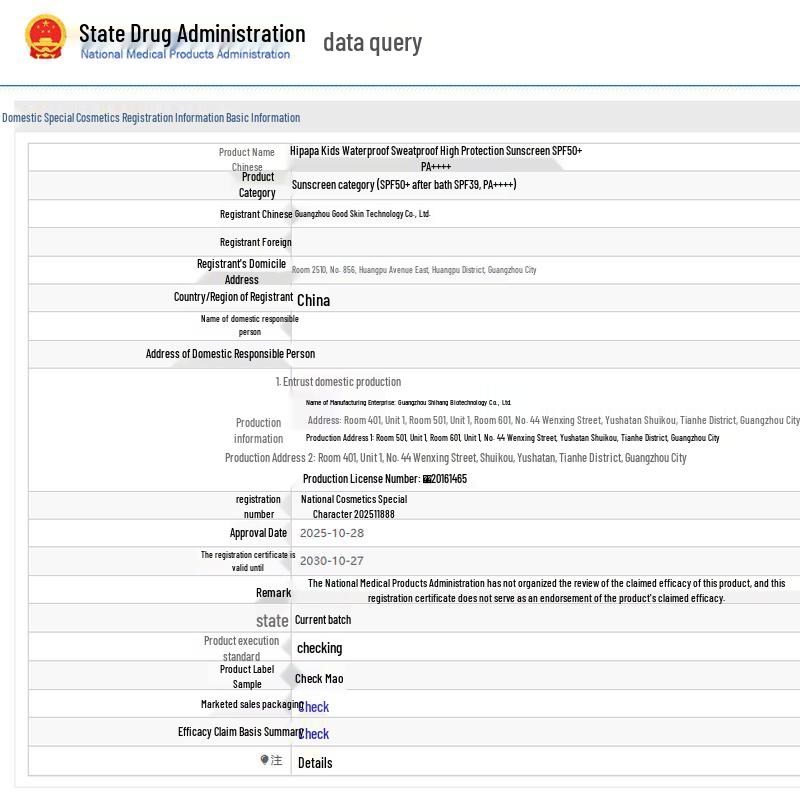The width and height of the screenshot is (800, 800).
Task: Open the Details link in the note row
Action: [315, 763]
